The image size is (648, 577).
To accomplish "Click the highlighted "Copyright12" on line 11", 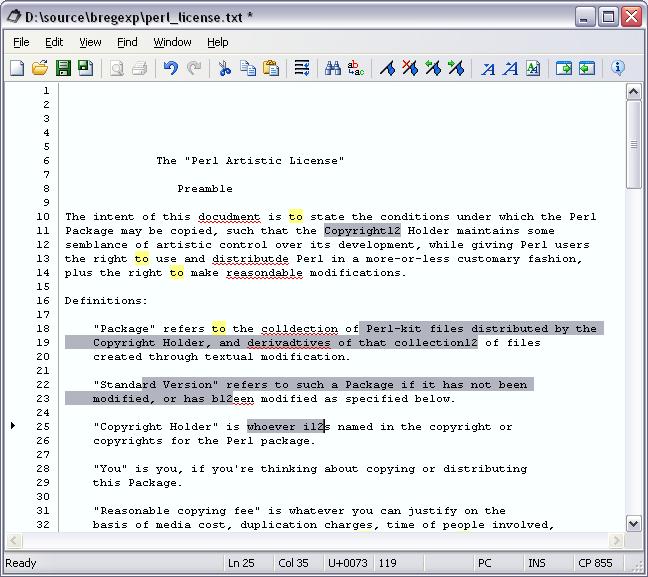I will coord(362,231).
